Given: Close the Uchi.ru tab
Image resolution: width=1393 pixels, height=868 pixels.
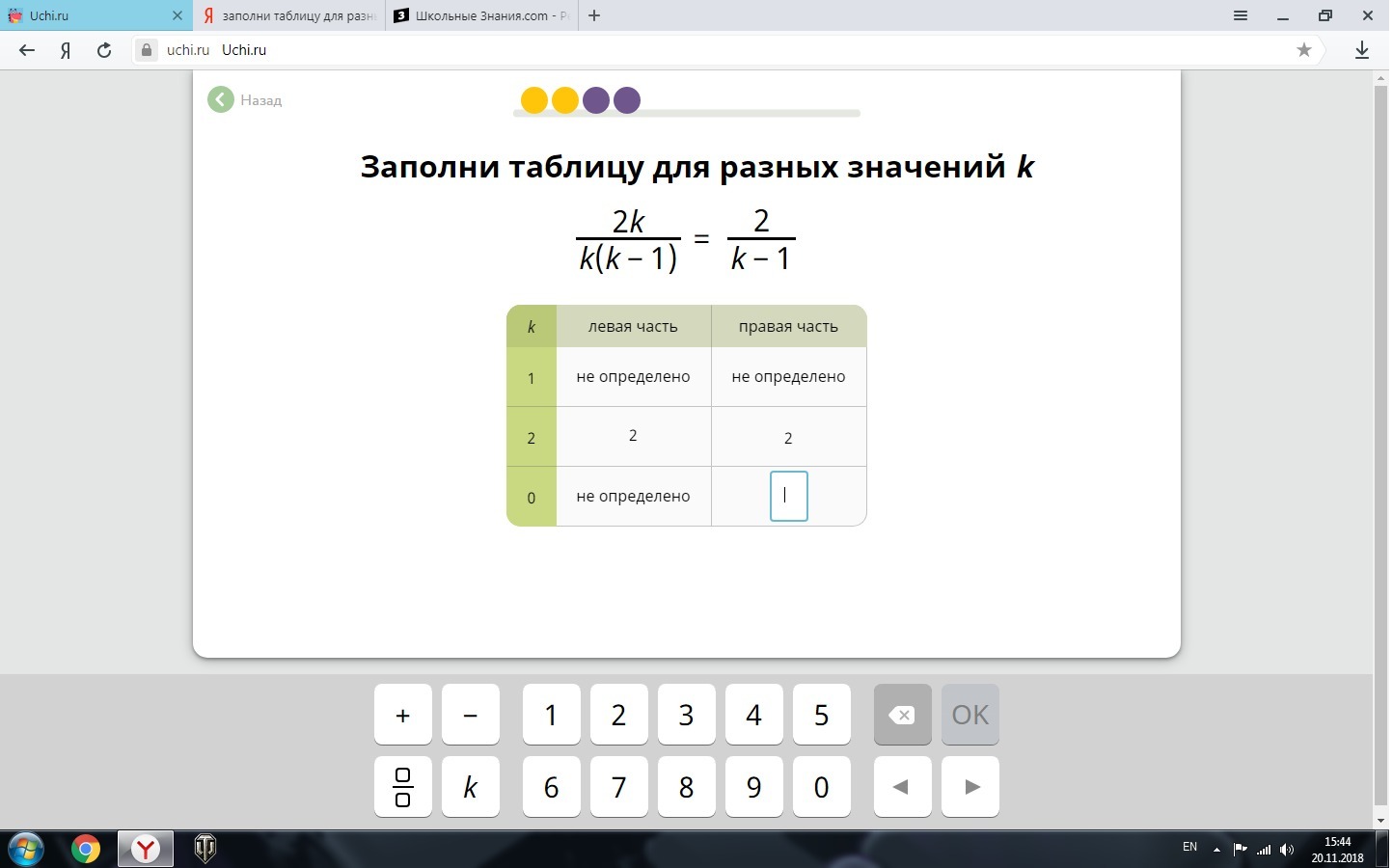Looking at the screenshot, I should click(178, 15).
